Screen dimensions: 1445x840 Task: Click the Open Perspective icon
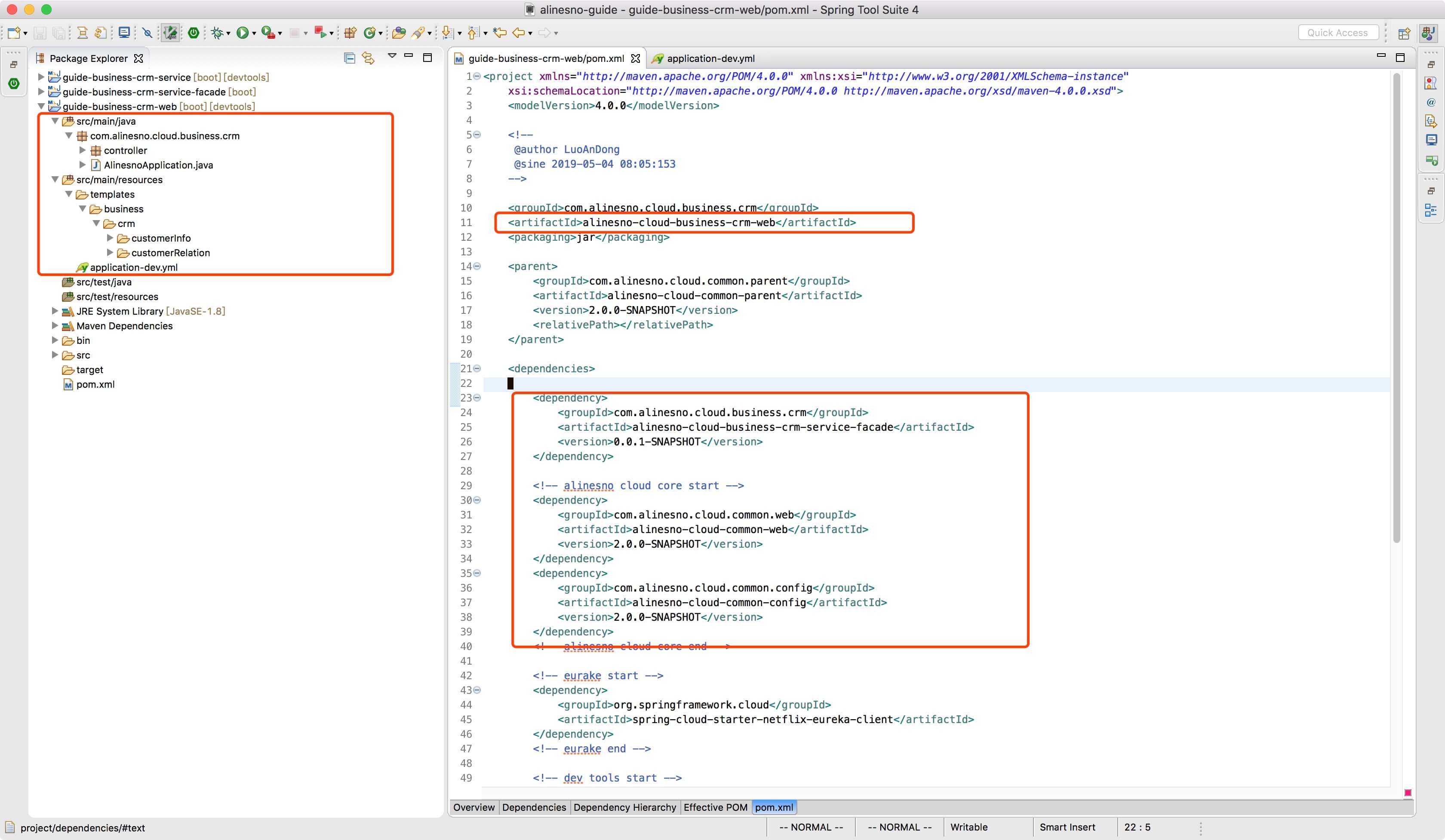coord(1404,33)
